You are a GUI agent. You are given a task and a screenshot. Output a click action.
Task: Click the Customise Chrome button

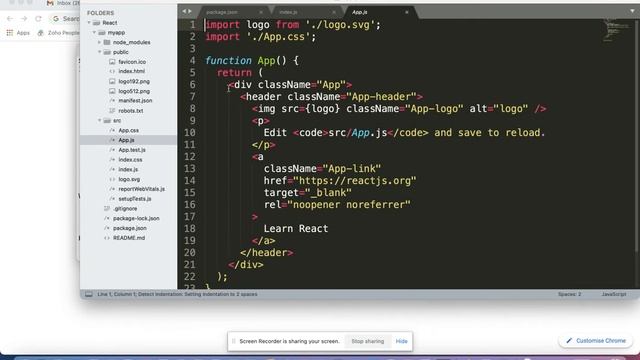coord(596,340)
